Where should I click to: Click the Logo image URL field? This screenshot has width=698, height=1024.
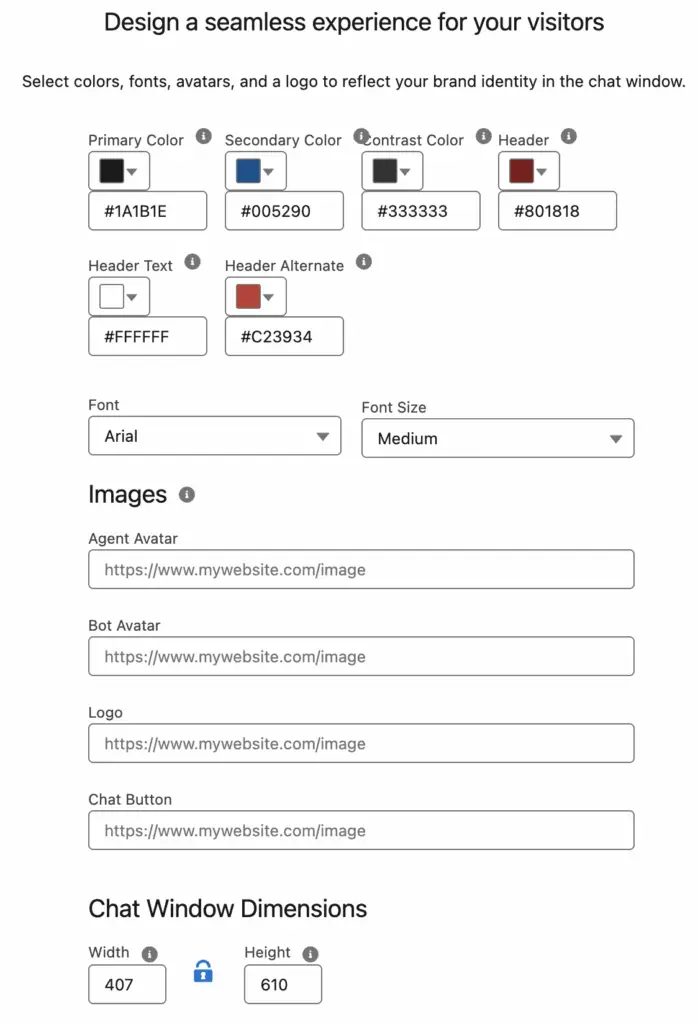[361, 743]
